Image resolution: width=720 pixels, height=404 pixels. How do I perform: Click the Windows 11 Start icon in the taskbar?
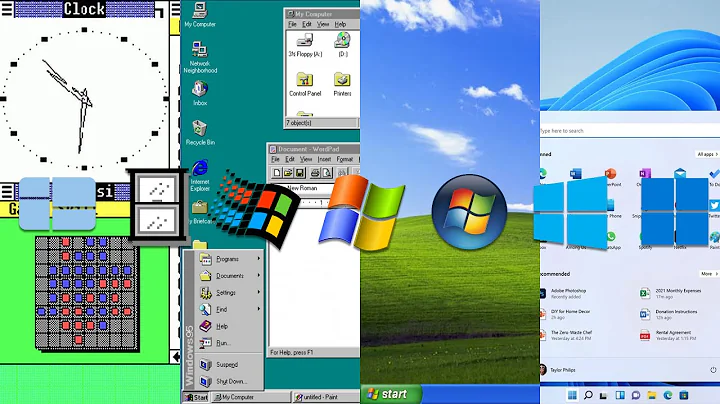click(x=572, y=395)
